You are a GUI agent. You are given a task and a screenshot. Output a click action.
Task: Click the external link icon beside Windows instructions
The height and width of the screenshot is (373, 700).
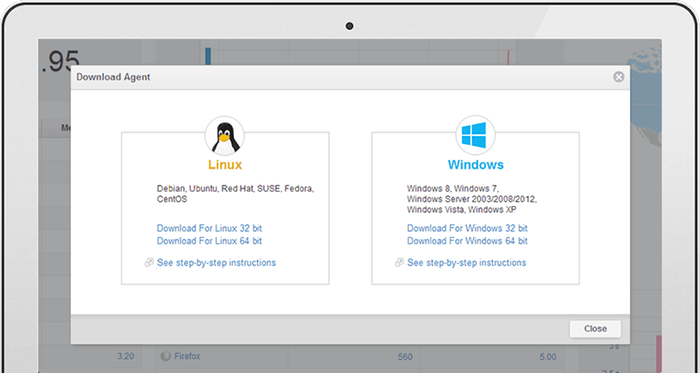(399, 263)
